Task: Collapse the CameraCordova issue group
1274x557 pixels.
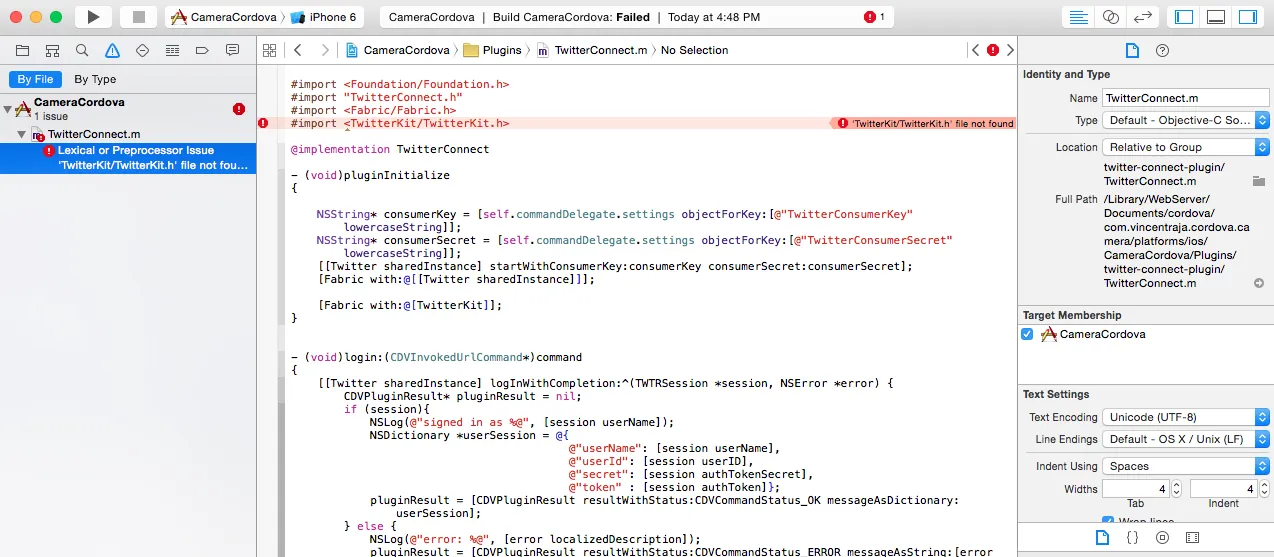Action: [8, 109]
